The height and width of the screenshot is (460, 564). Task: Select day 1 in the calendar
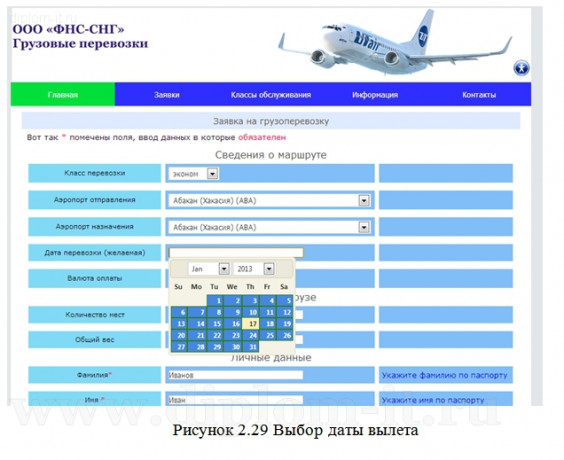pos(215,301)
